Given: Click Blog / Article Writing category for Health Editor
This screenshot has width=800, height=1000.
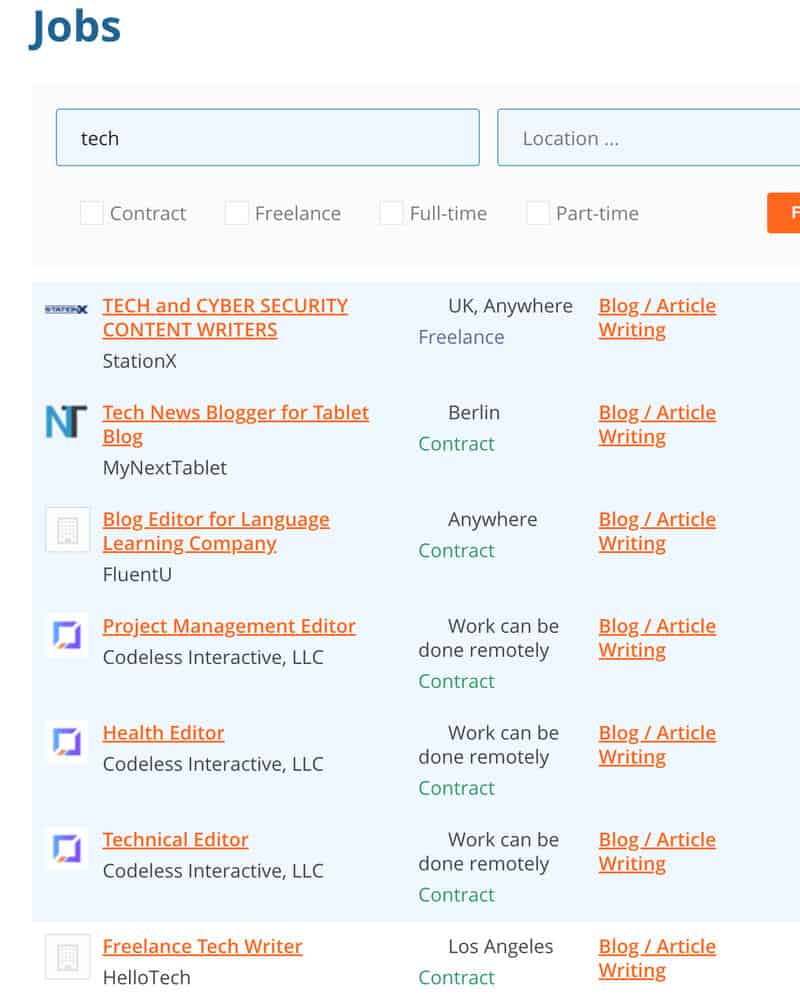Looking at the screenshot, I should (656, 745).
